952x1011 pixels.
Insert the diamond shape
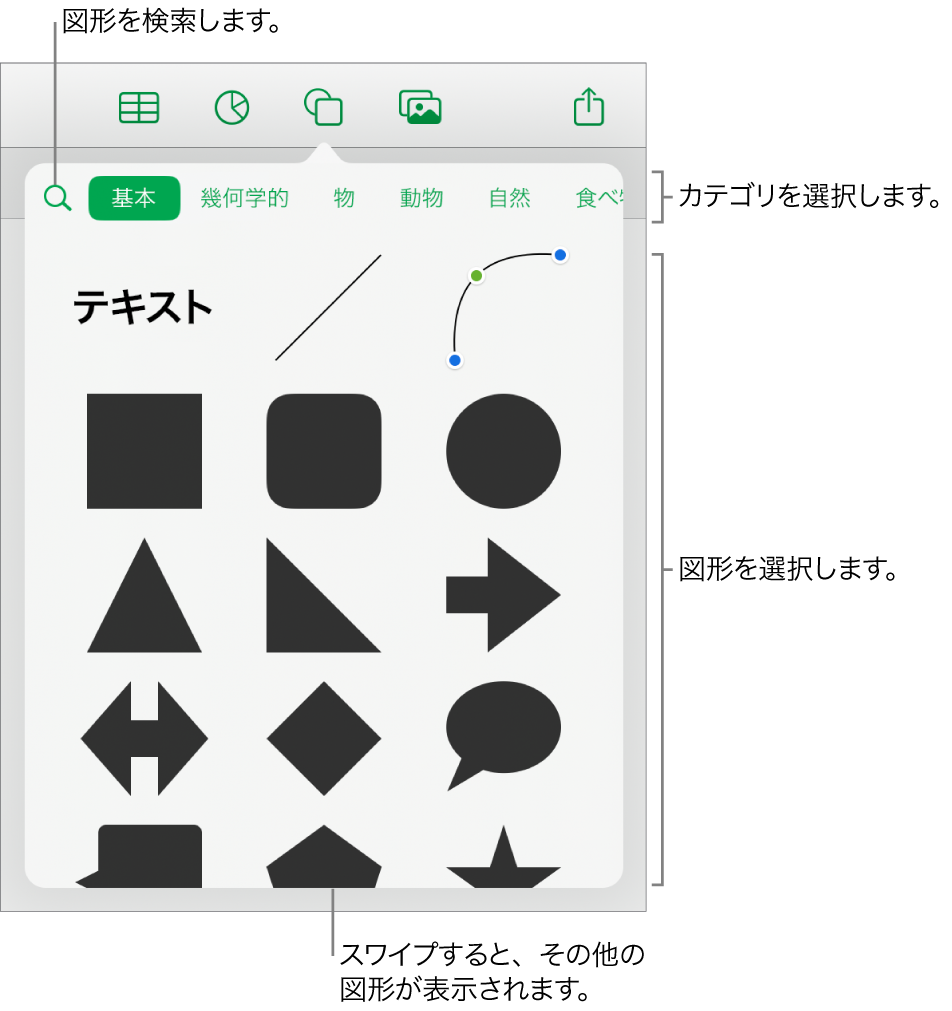pos(324,738)
